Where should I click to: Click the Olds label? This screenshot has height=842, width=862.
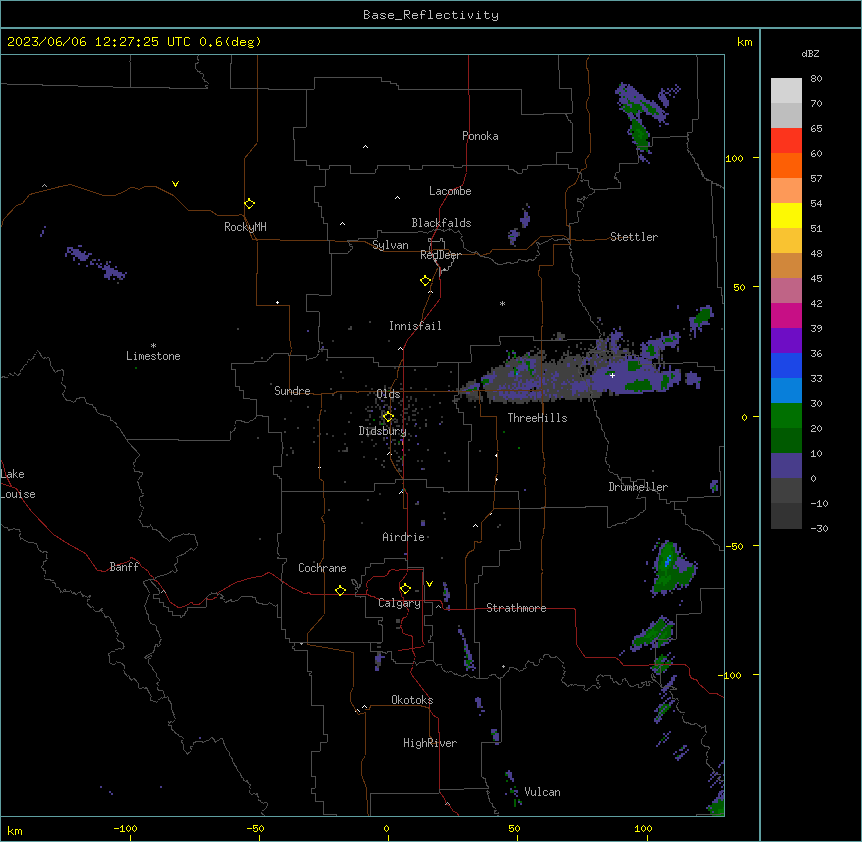click(388, 394)
